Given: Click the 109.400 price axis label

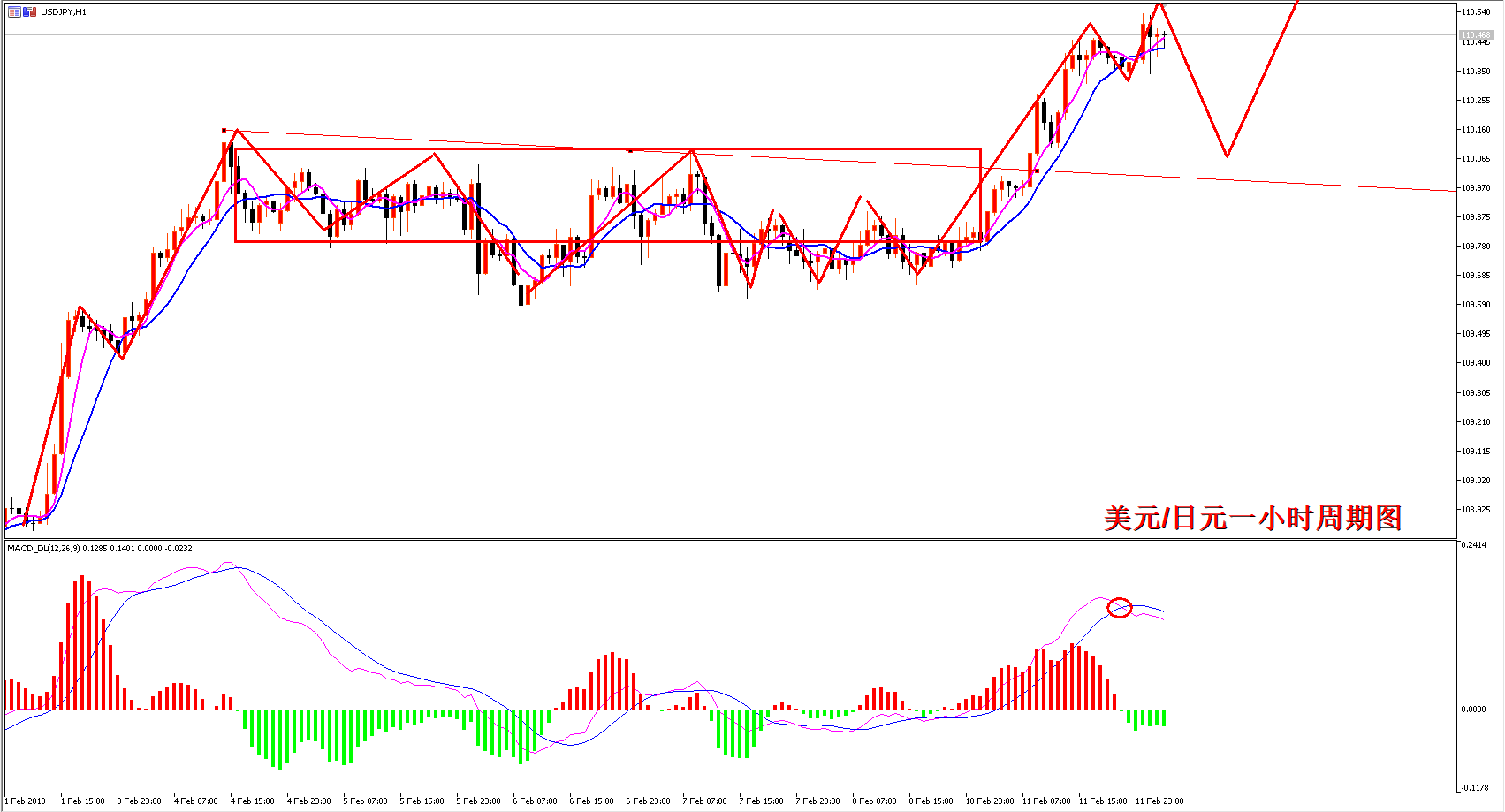Looking at the screenshot, I should tap(1476, 363).
